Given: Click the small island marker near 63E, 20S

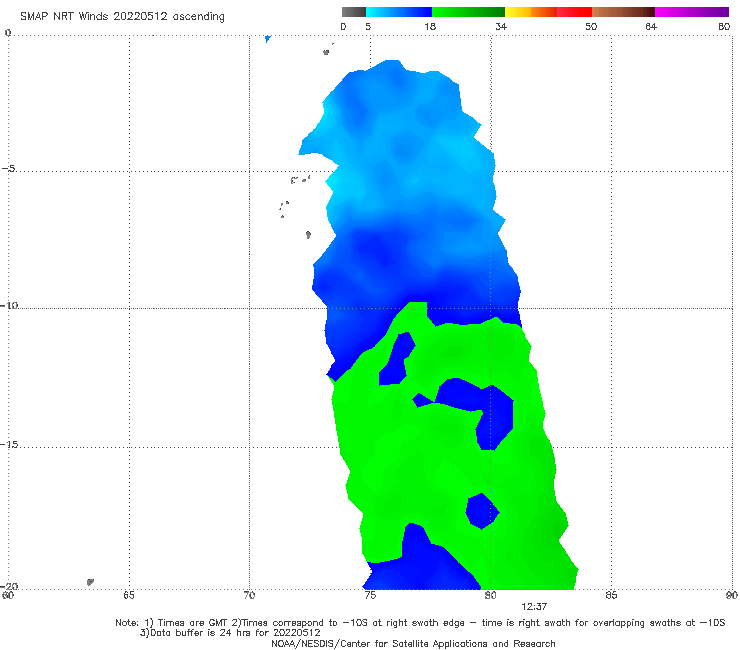Looking at the screenshot, I should click(x=90, y=582).
